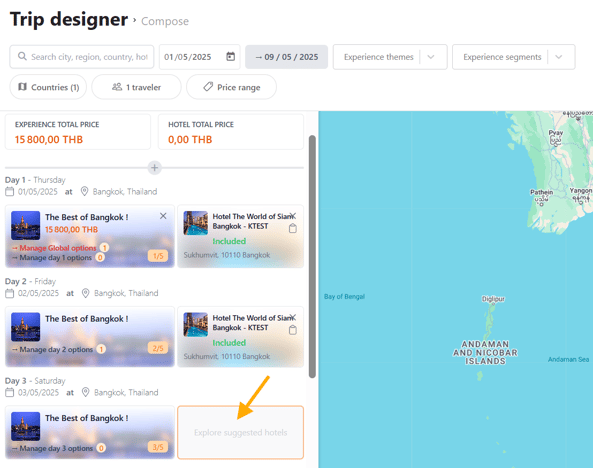
Task: Remove the Day 2 hotel with X icon
Action: (292, 317)
